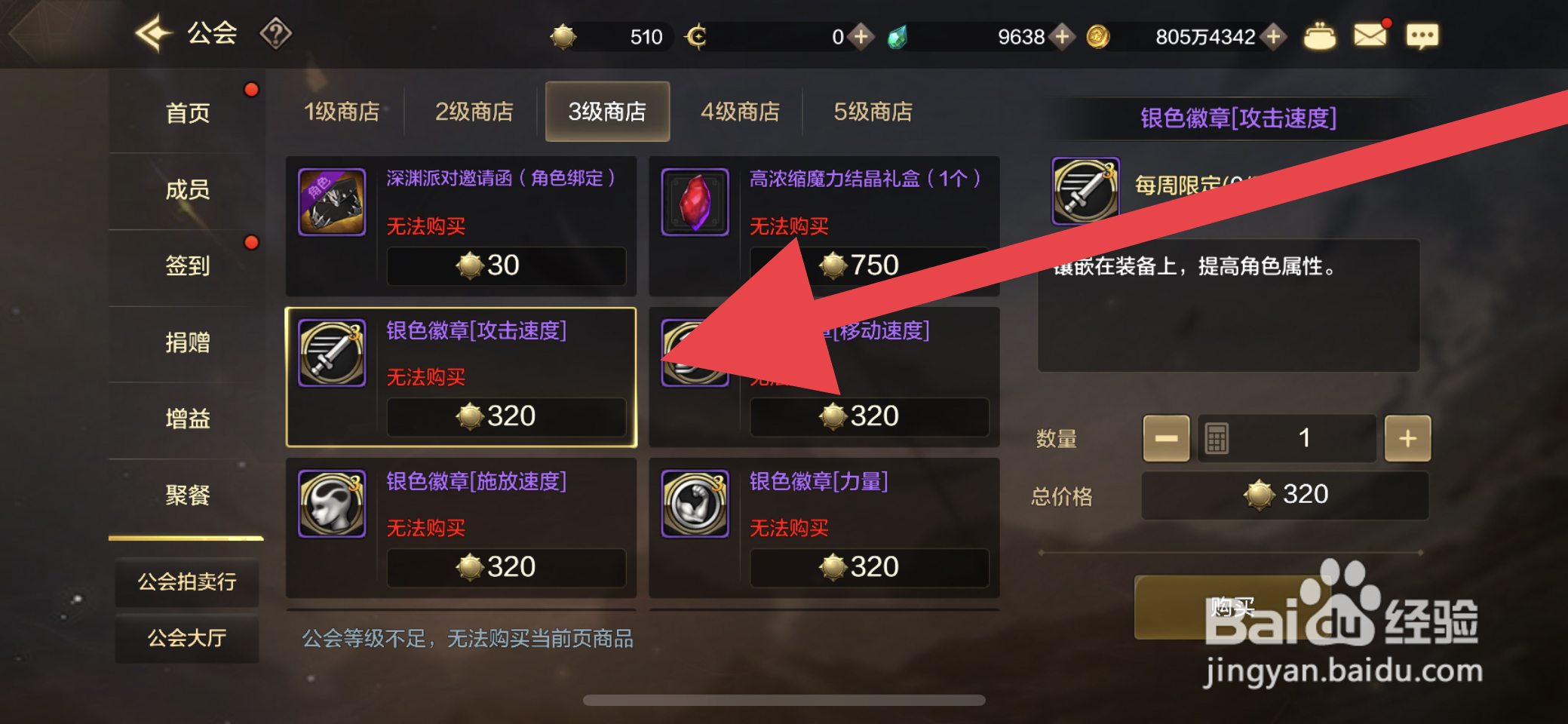Viewport: 1568px width, 724px height.
Task: Open 捐赠 in the sidebar
Action: coord(187,343)
